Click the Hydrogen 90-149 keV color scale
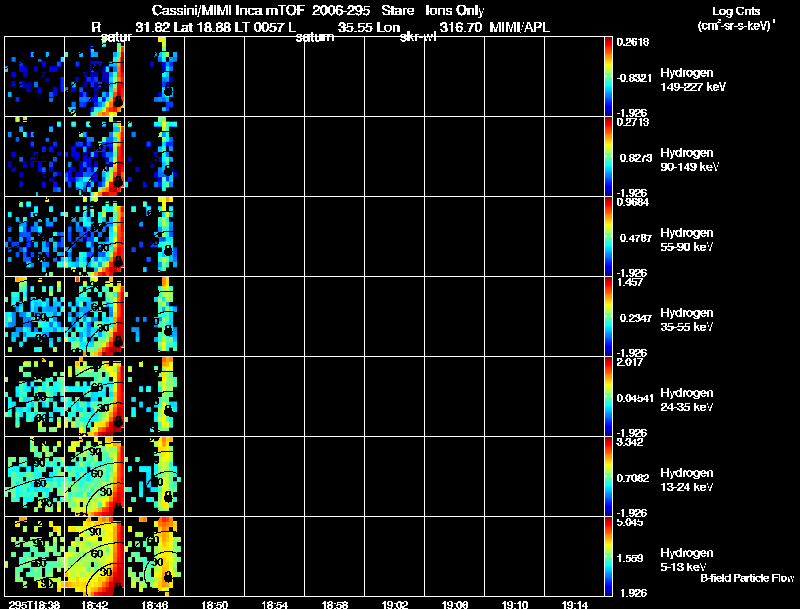This screenshot has width=800, height=609. (609, 156)
